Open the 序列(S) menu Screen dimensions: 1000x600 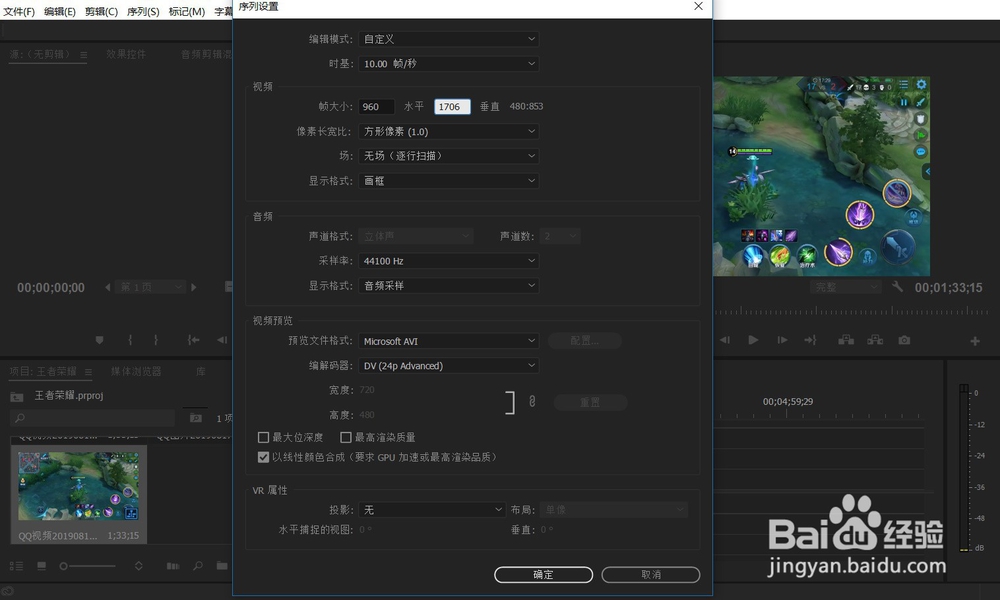[143, 11]
